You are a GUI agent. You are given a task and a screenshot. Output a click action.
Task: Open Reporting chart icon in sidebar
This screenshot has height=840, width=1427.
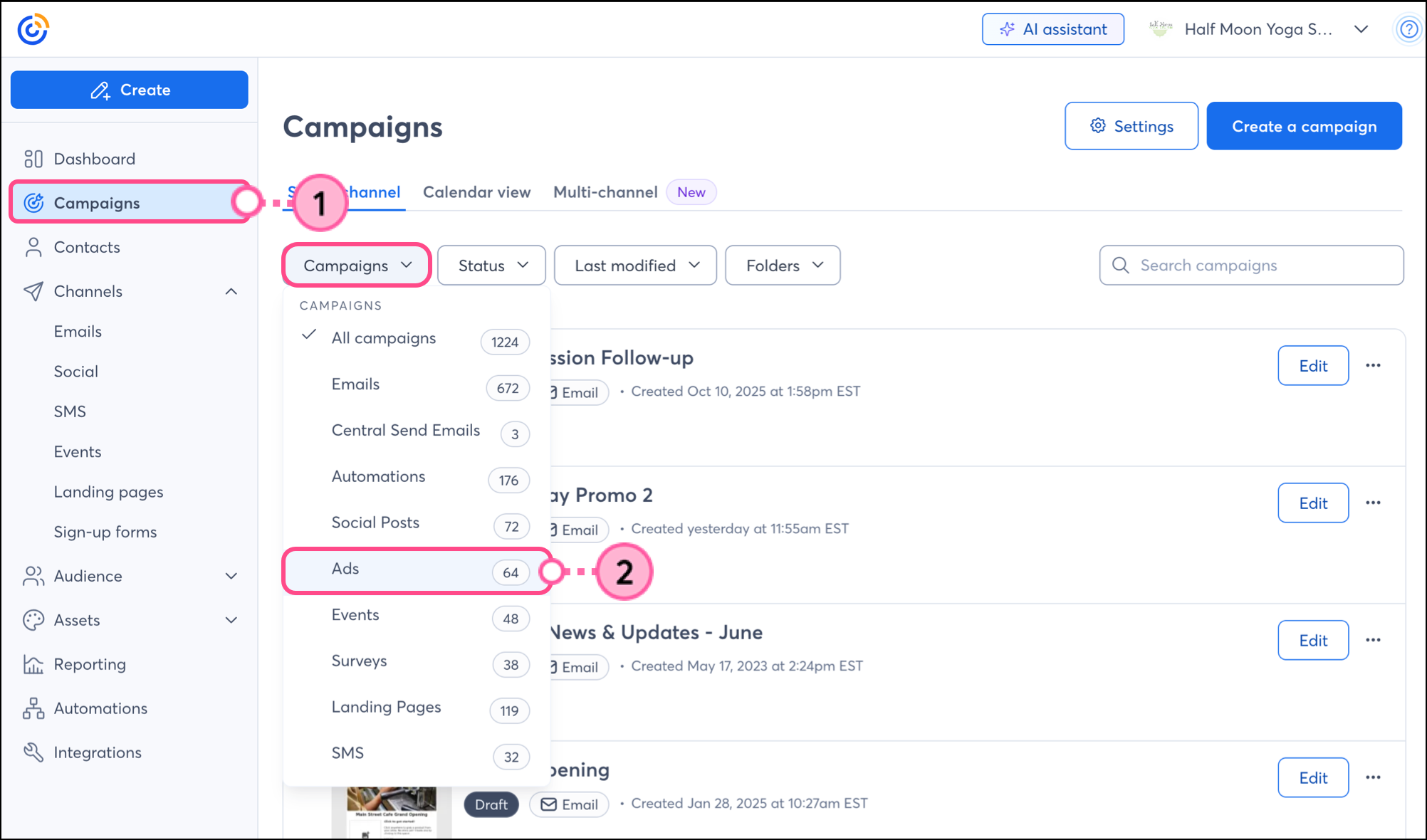pos(33,664)
